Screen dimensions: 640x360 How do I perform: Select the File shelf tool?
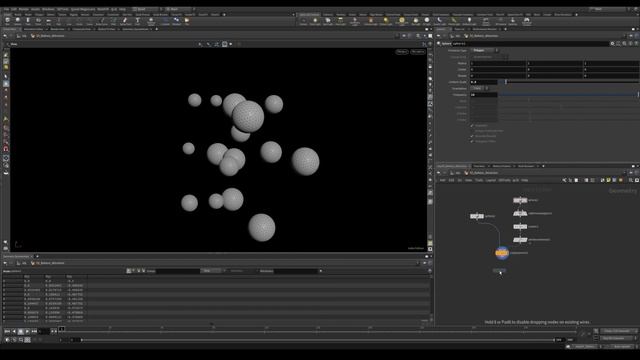[x=187, y=21]
